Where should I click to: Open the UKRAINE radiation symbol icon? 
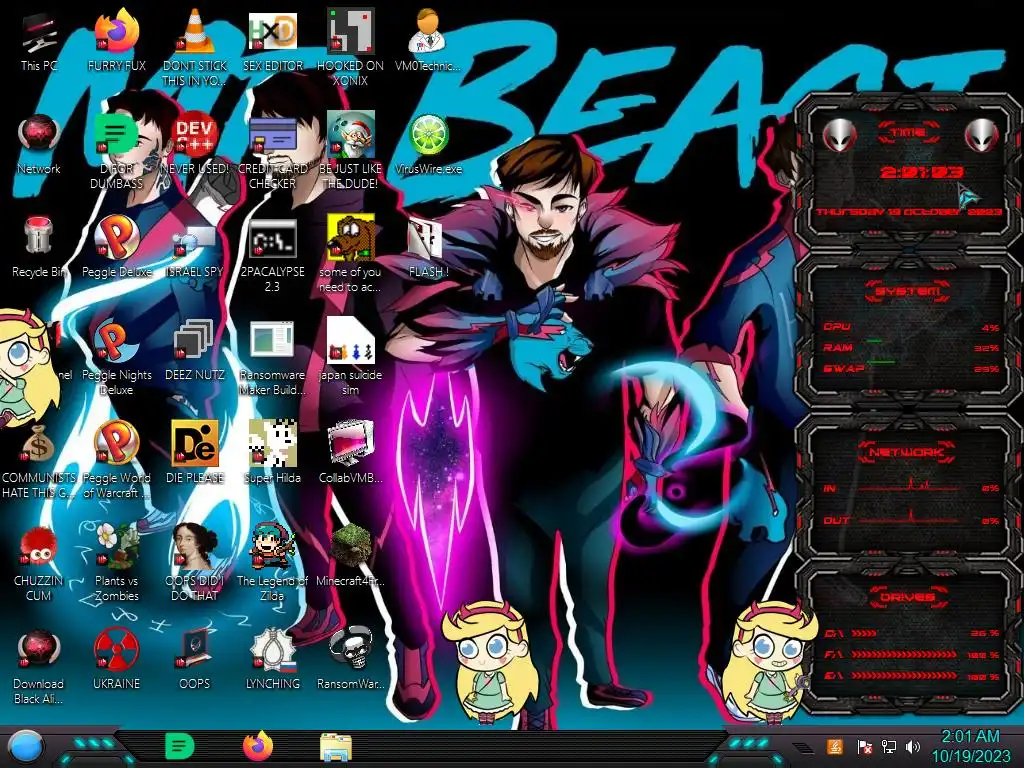tap(116, 660)
